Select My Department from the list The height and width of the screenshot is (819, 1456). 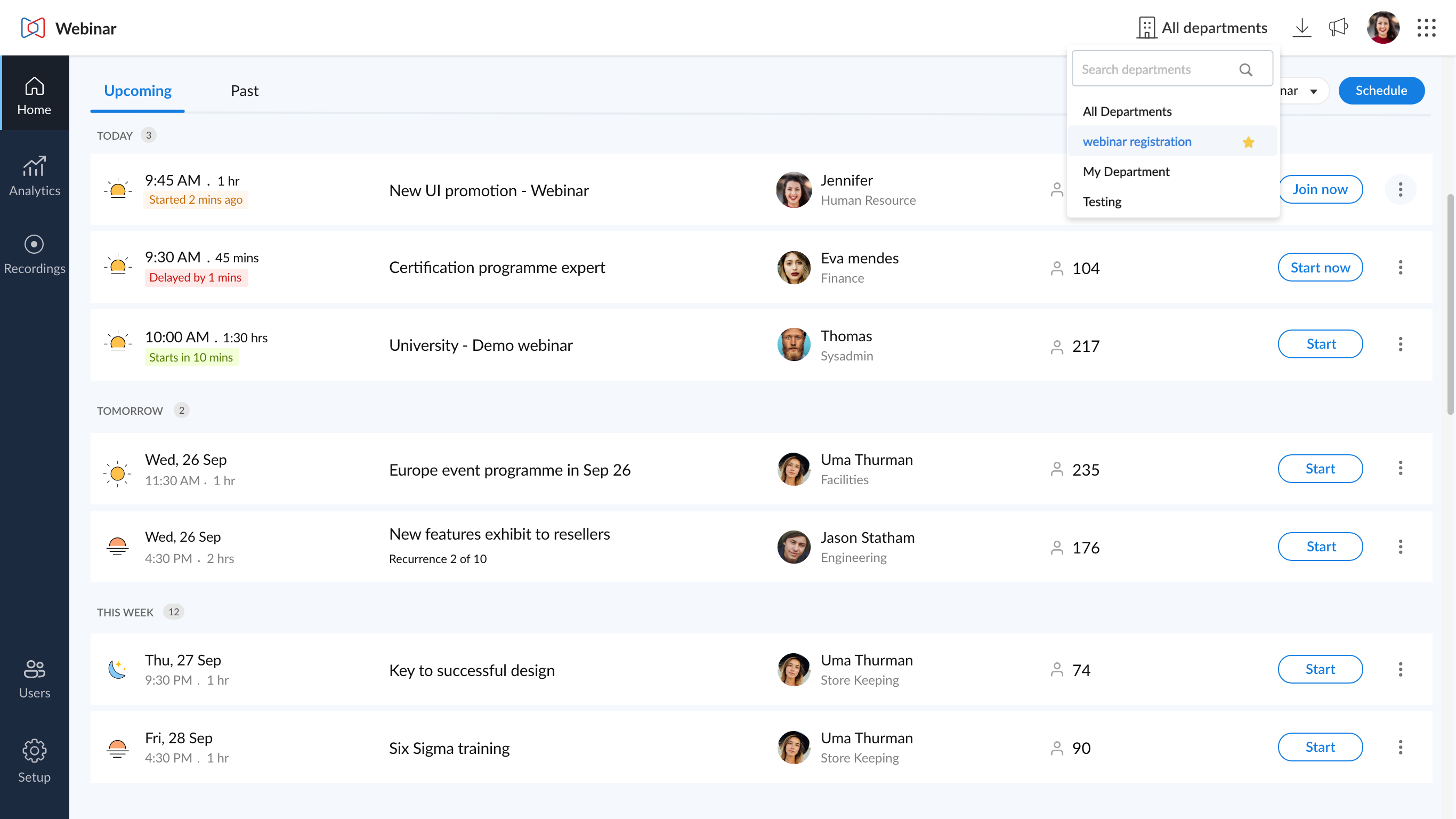[1126, 171]
